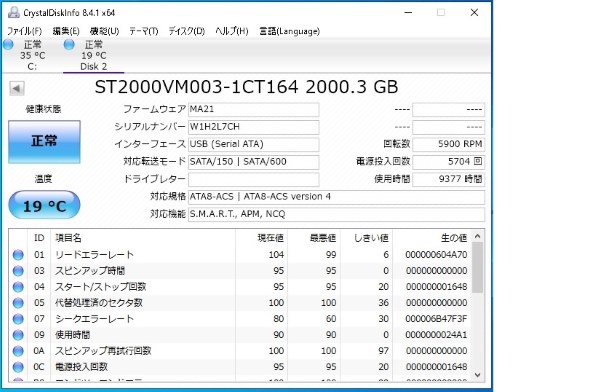
Task: Click the previous disk arrow icon
Action: point(17,88)
